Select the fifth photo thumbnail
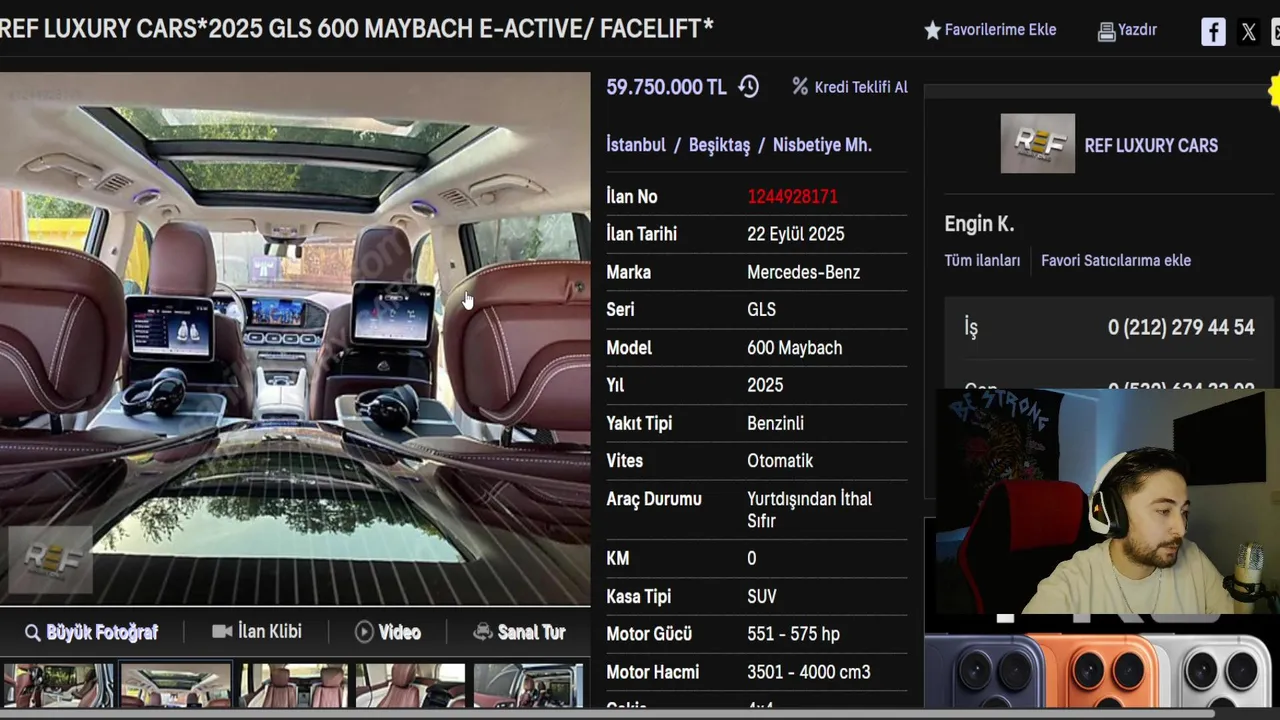 click(x=528, y=685)
